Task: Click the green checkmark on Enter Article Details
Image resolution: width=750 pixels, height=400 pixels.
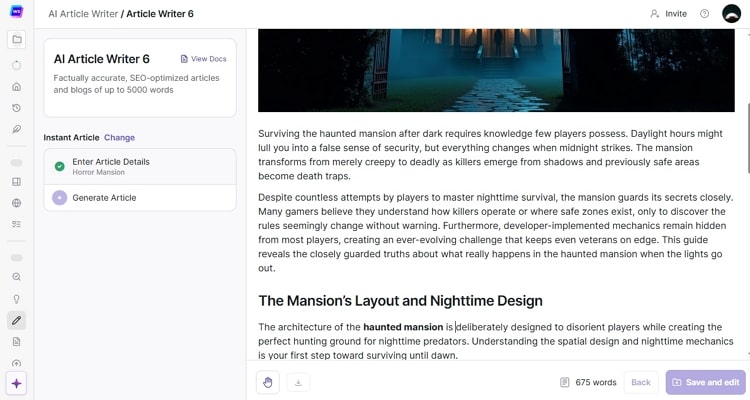Action: 59,167
